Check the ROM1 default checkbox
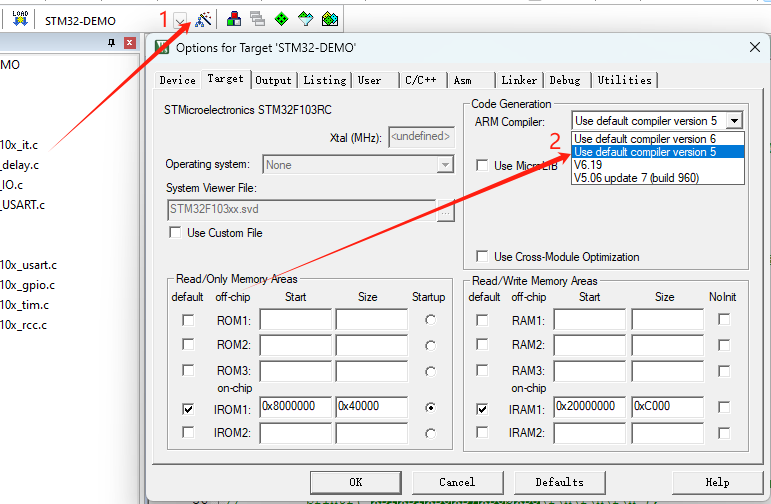The height and width of the screenshot is (504, 771). point(188,320)
